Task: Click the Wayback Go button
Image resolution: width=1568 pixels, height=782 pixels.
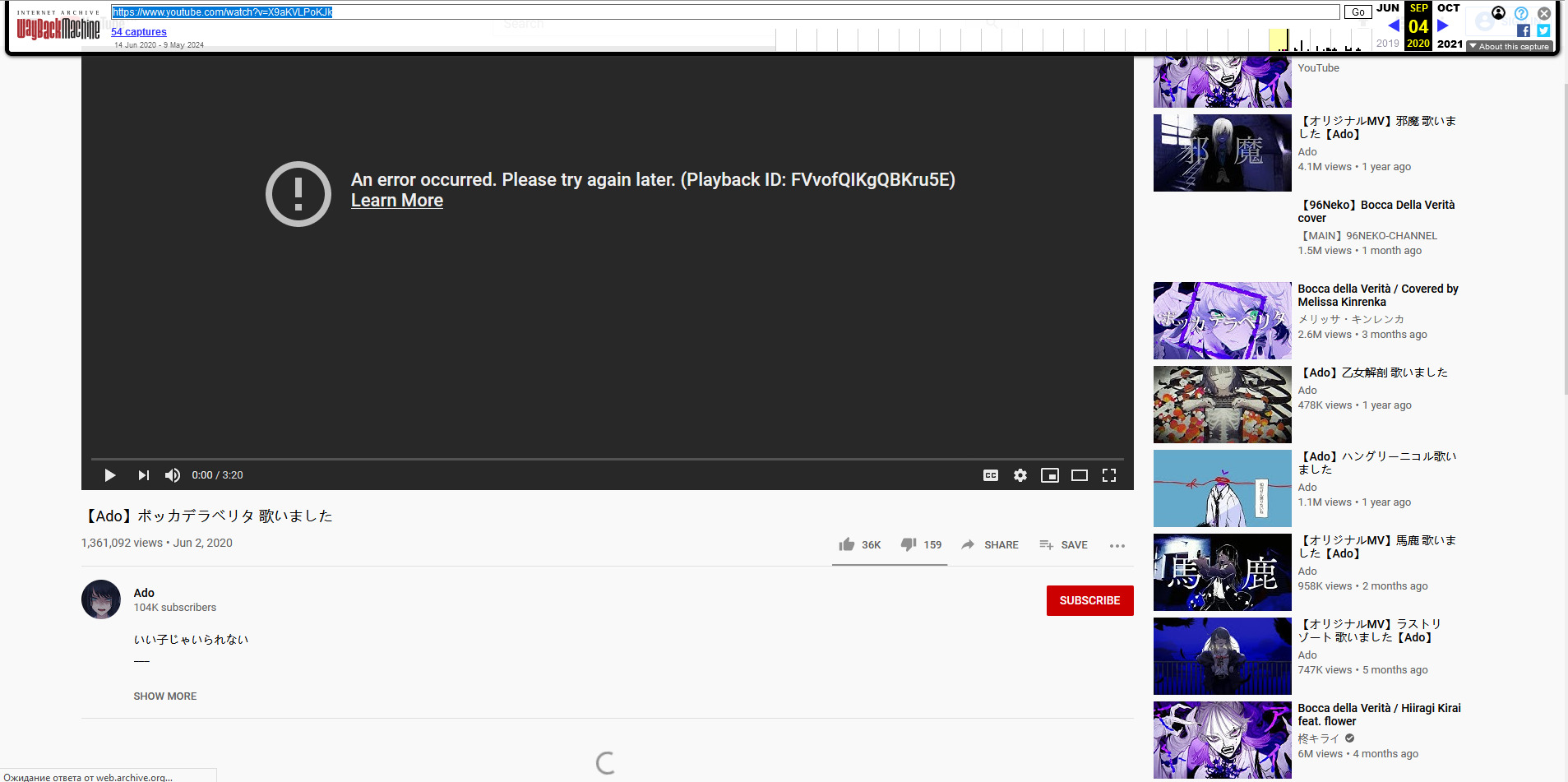Action: (1358, 12)
